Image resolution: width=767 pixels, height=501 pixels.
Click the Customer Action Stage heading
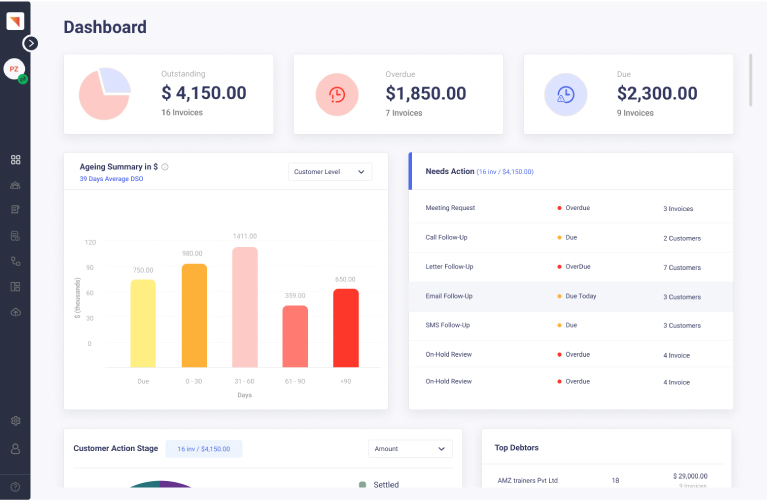click(115, 448)
